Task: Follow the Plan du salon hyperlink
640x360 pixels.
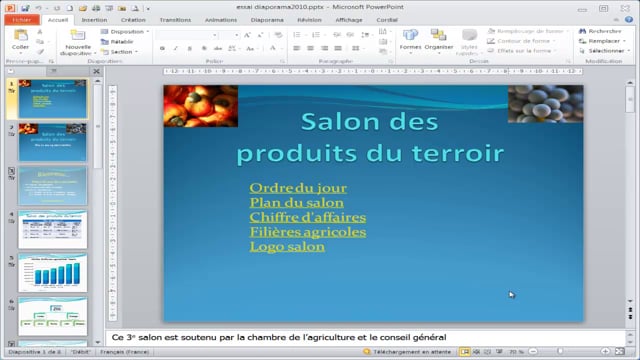Action: point(297,202)
